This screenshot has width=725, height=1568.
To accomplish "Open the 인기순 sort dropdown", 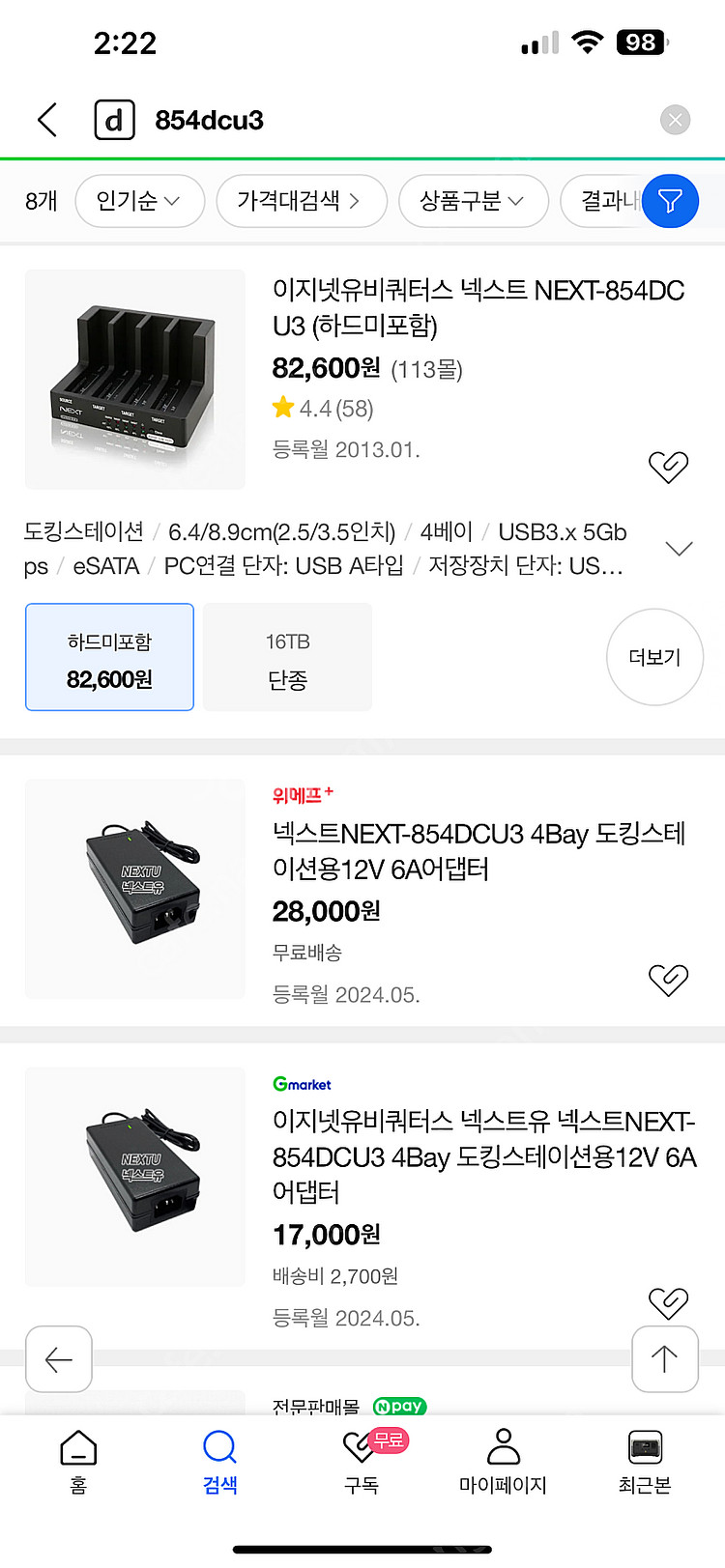I will point(139,201).
